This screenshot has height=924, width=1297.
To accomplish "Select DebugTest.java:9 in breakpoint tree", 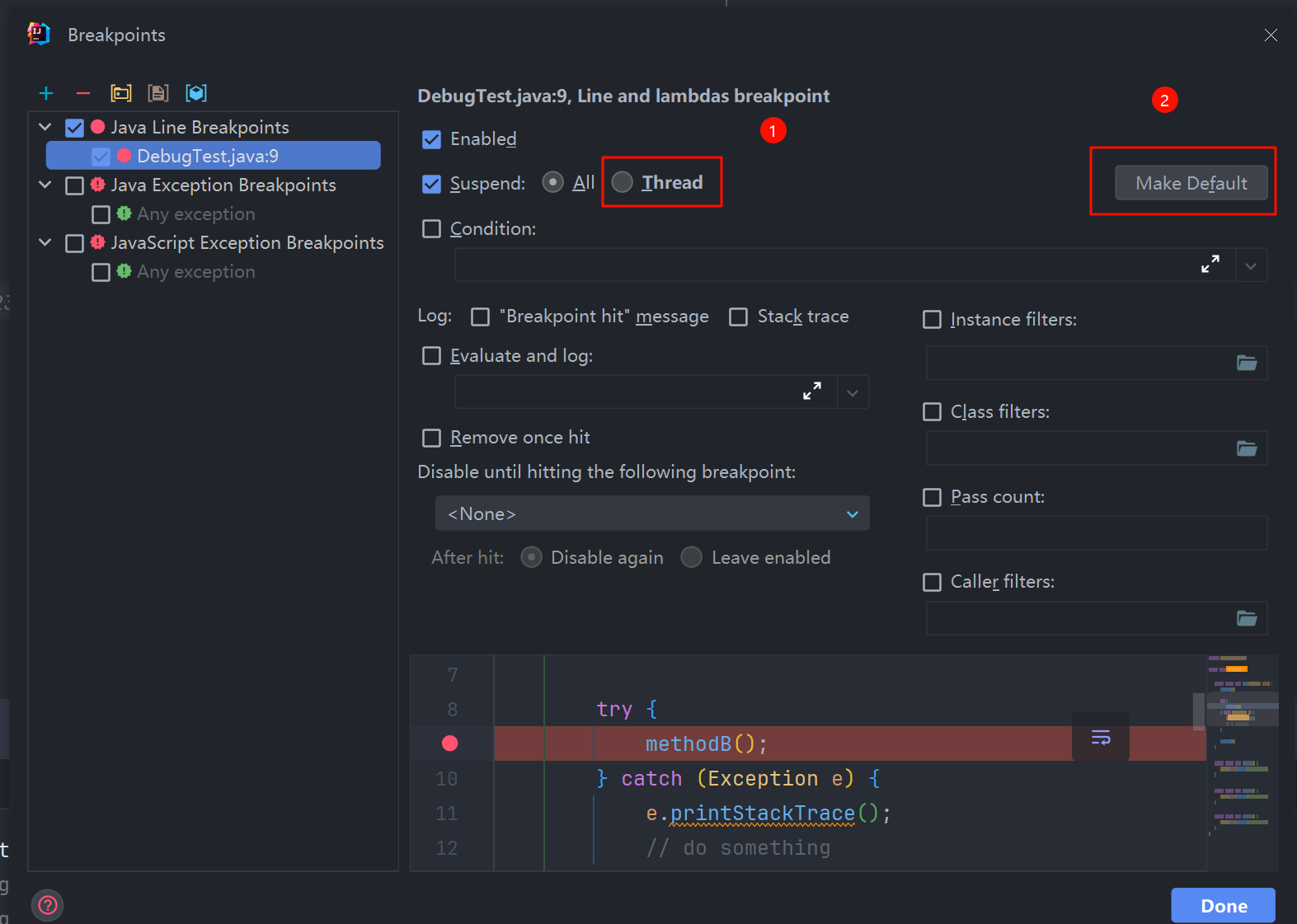I will [x=213, y=156].
